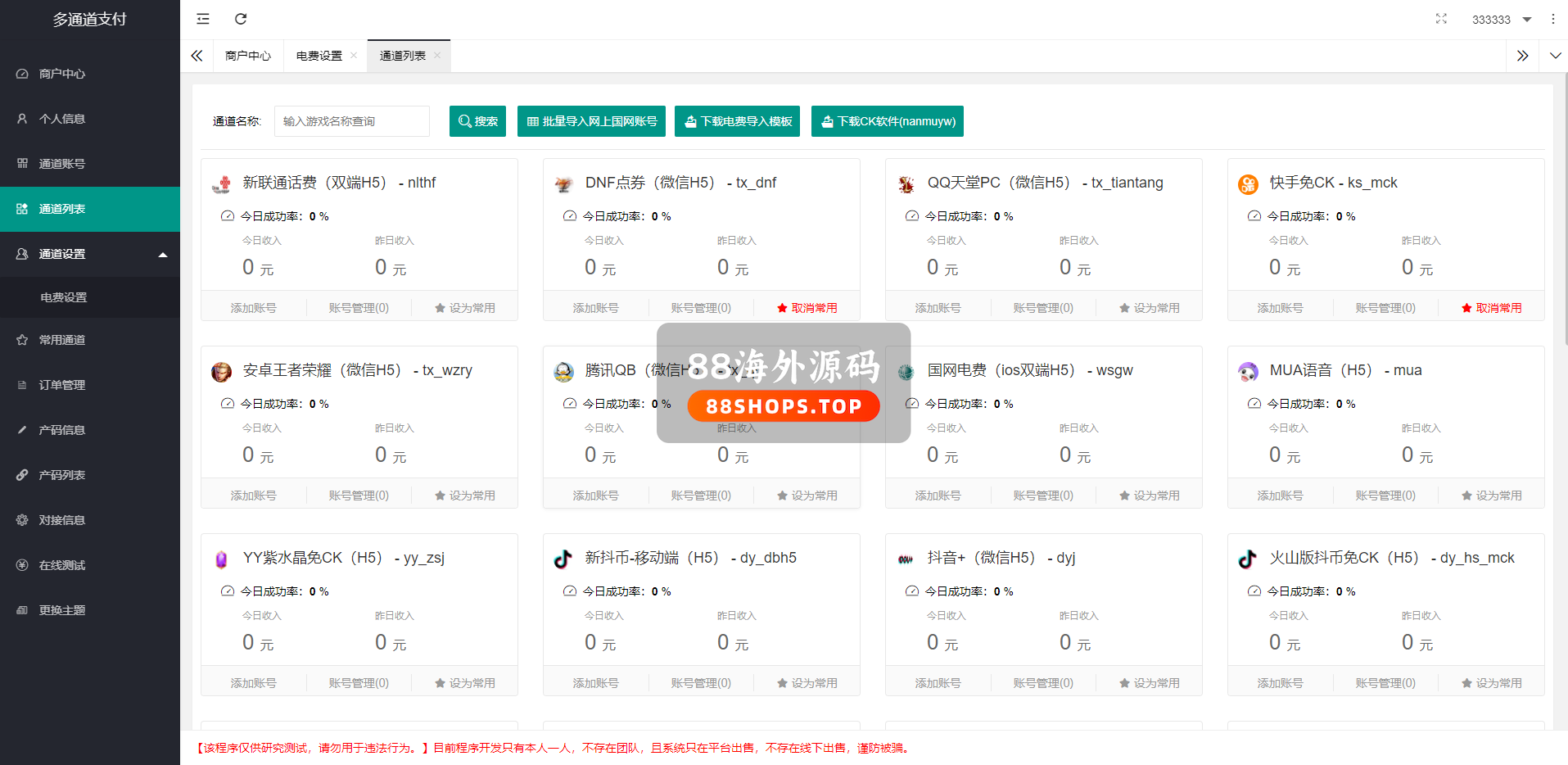This screenshot has height=765, width=1568.
Task: Open the vertical three-dot more menu
Action: tap(1552, 19)
